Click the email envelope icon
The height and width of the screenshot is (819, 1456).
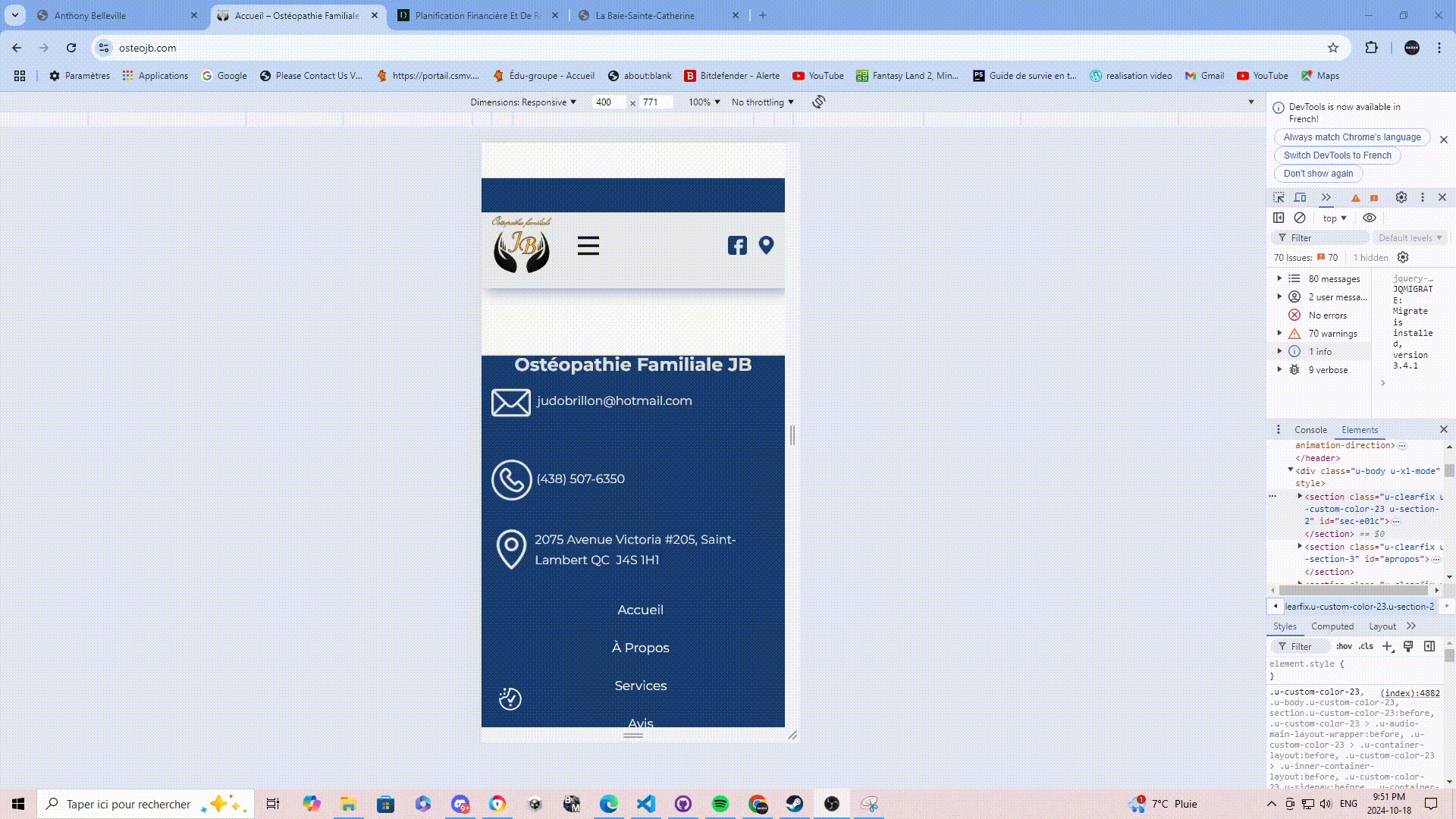click(x=511, y=401)
